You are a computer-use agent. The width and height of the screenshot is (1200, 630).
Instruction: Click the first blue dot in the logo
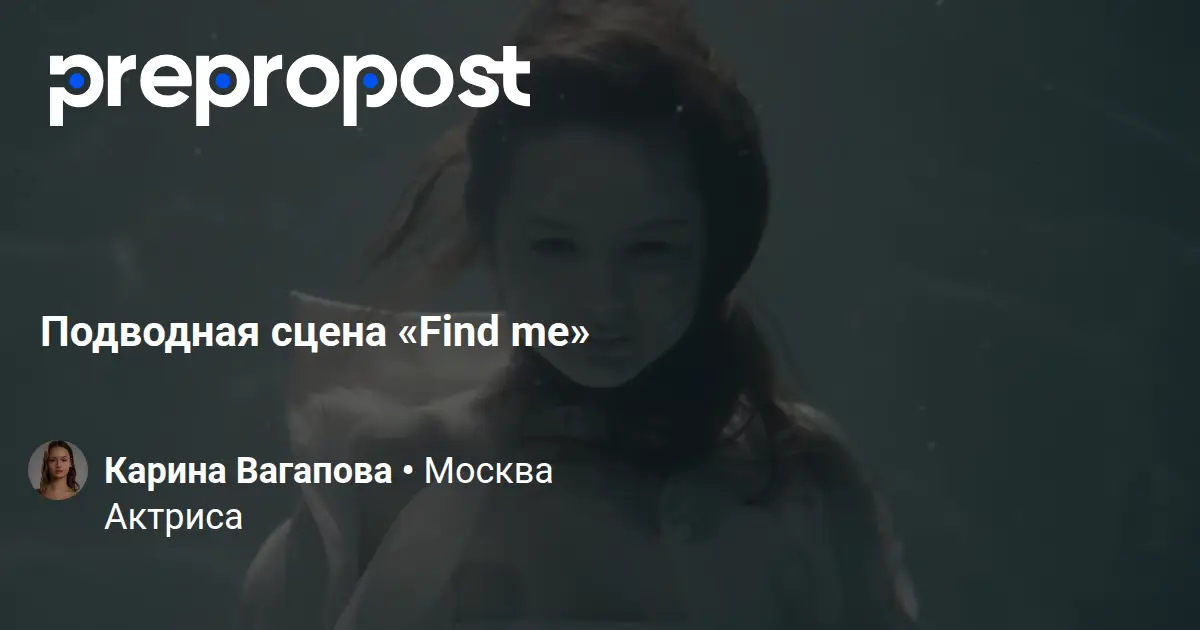point(76,80)
